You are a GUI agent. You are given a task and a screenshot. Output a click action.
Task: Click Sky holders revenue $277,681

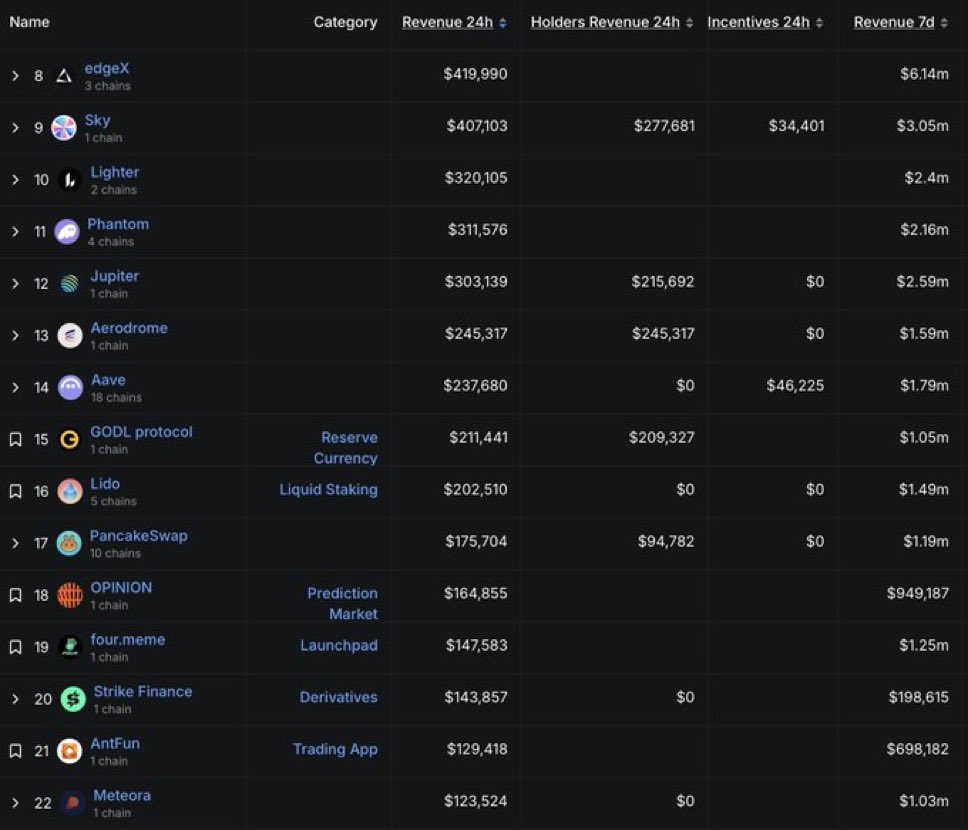(x=664, y=126)
